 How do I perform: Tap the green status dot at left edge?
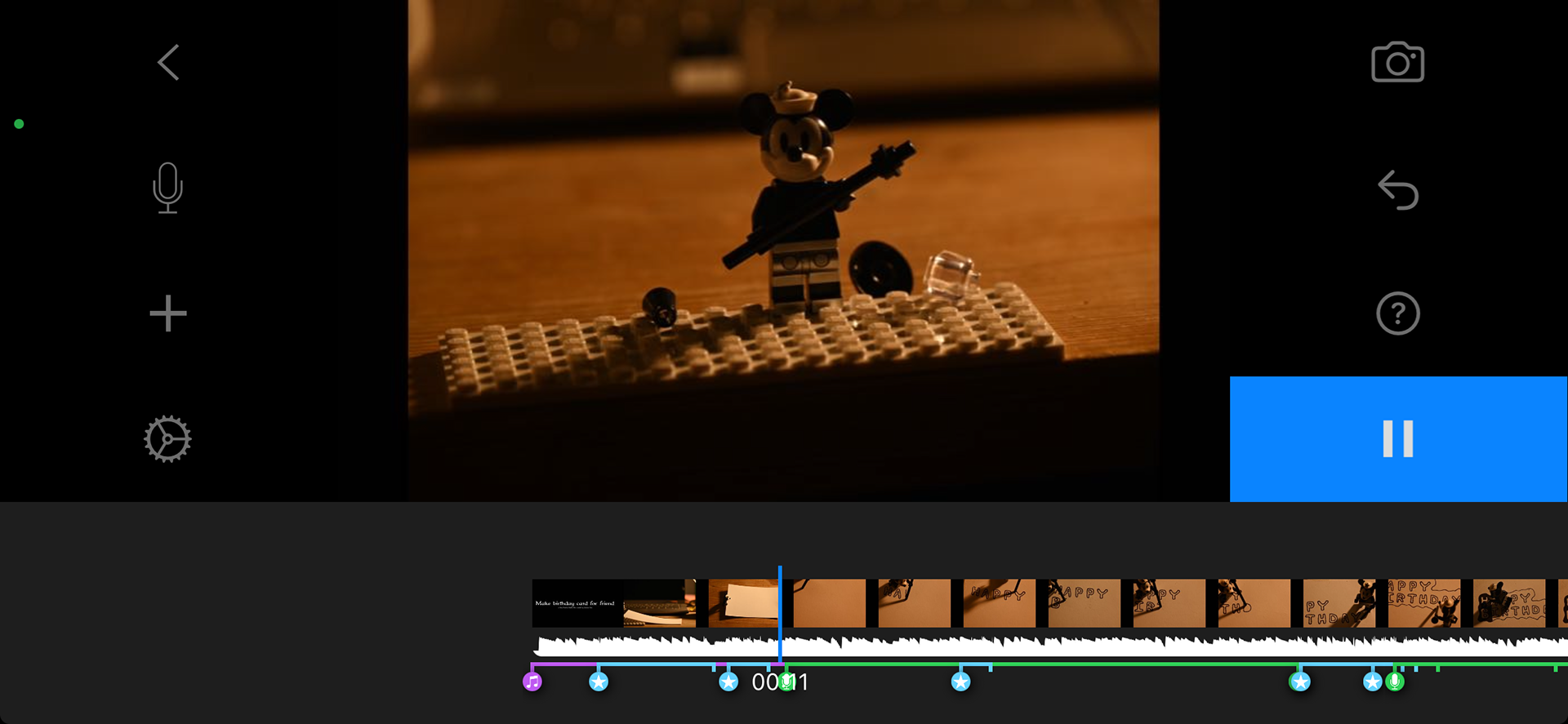(19, 124)
